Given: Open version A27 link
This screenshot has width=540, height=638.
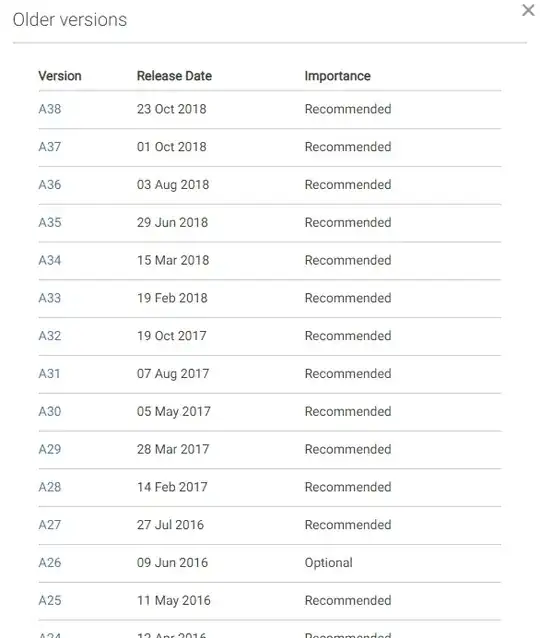Looking at the screenshot, I should (x=50, y=525).
